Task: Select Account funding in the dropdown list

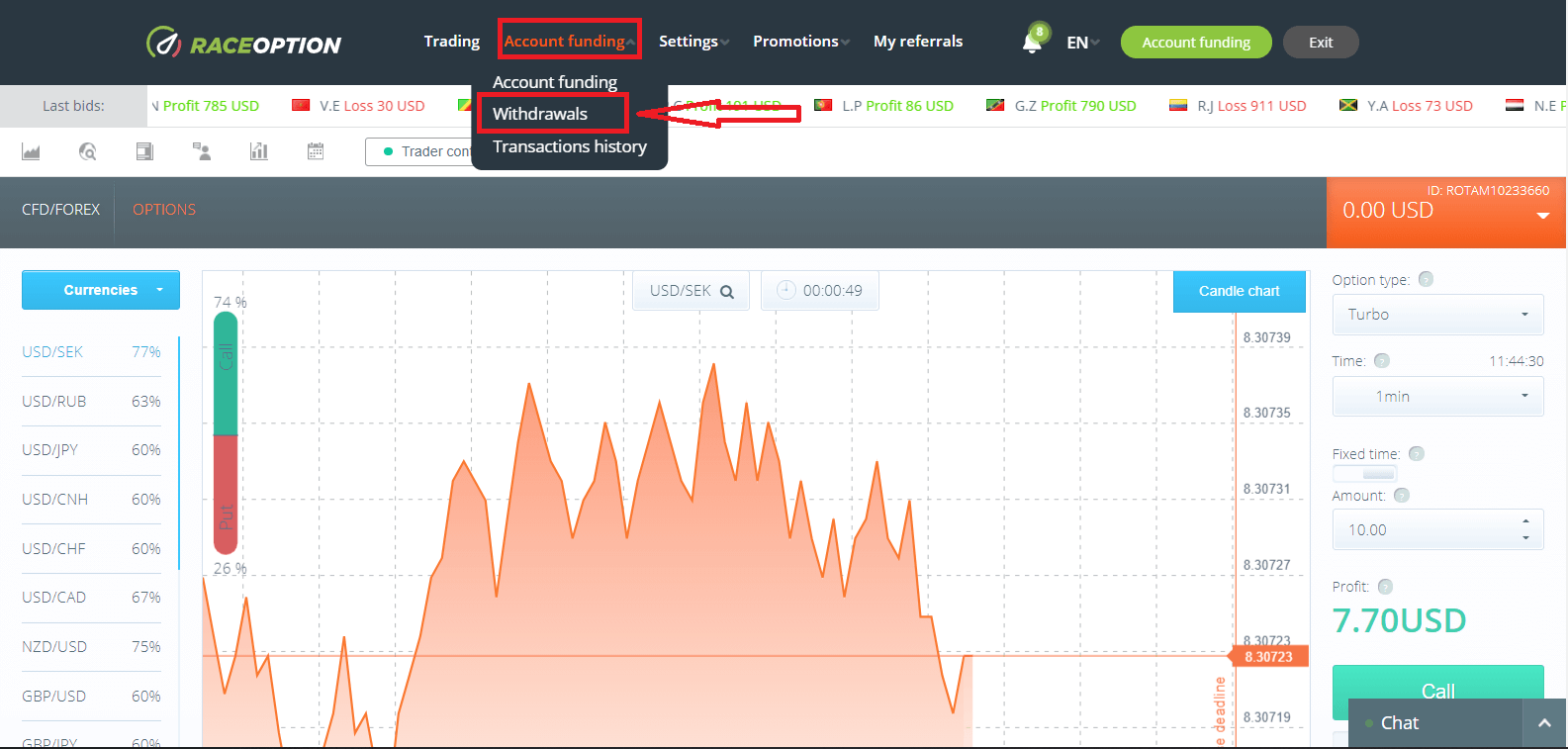Action: 555,82
